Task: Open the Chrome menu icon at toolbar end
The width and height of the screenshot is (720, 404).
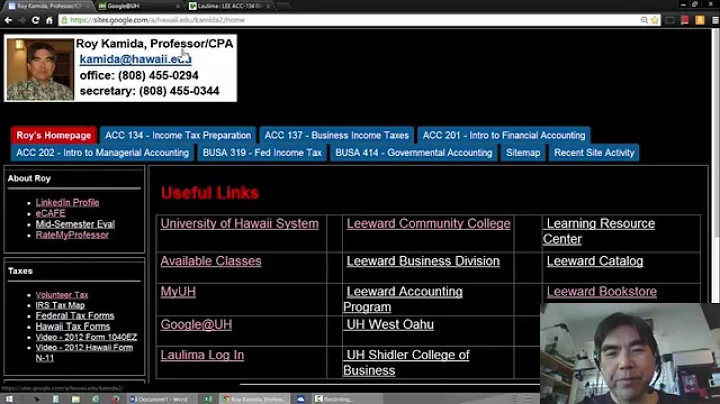Action: 715,20
